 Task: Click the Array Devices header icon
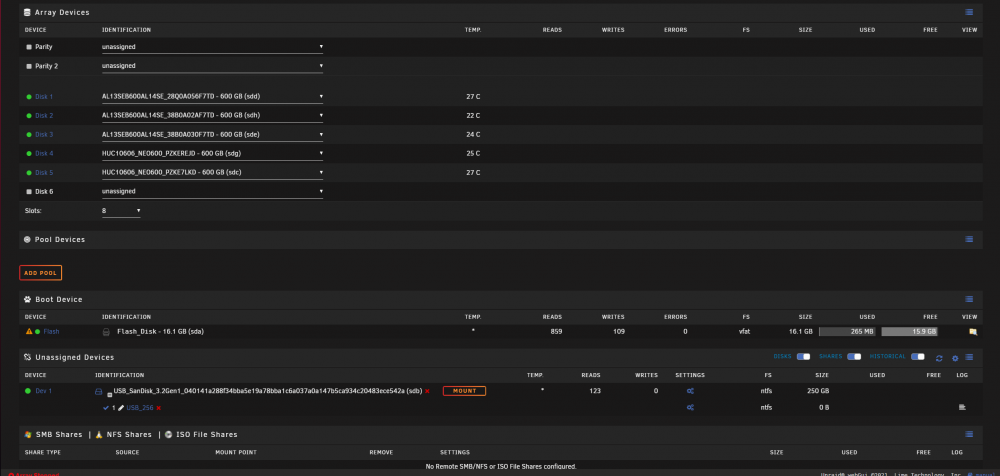tap(27, 12)
